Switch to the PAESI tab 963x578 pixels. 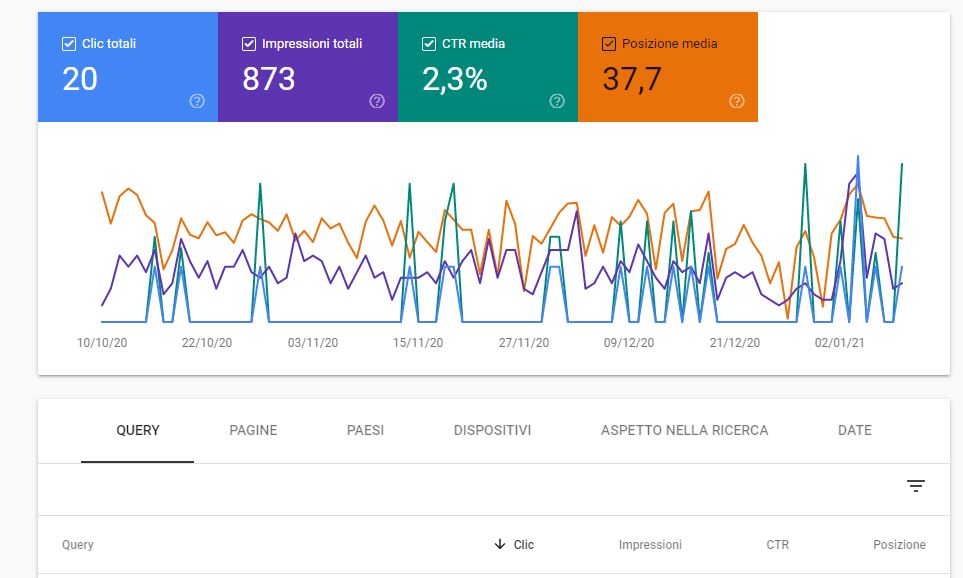(x=365, y=430)
